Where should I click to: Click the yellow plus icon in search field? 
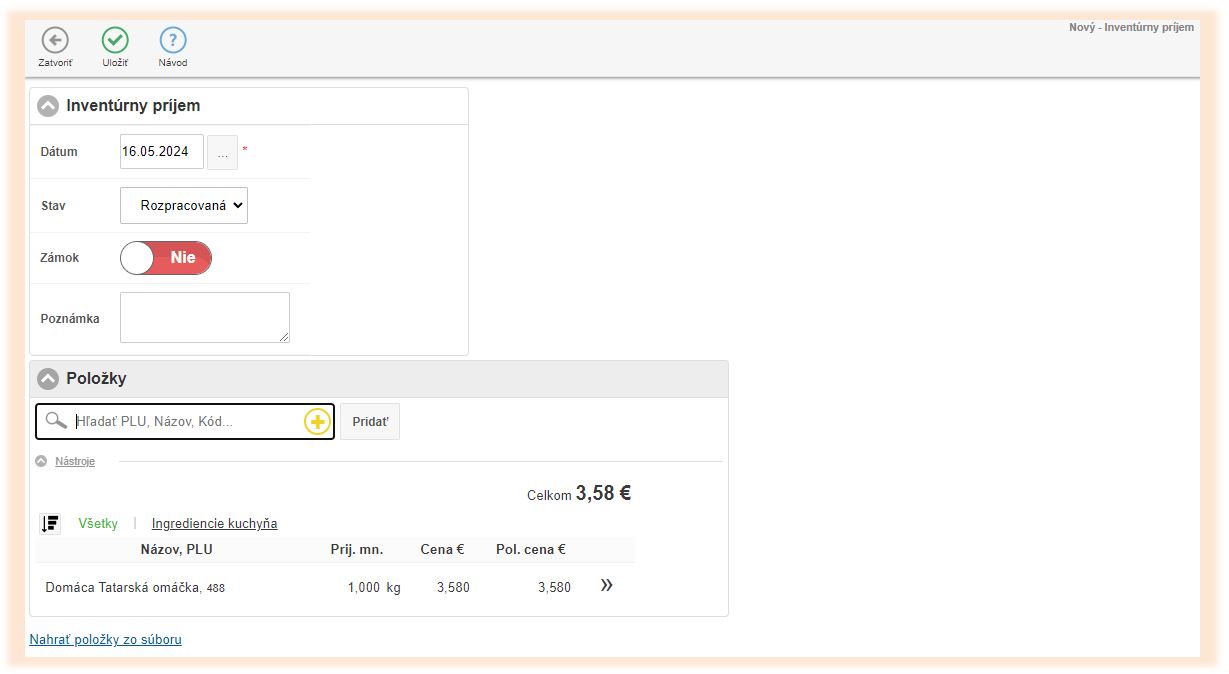coord(317,422)
